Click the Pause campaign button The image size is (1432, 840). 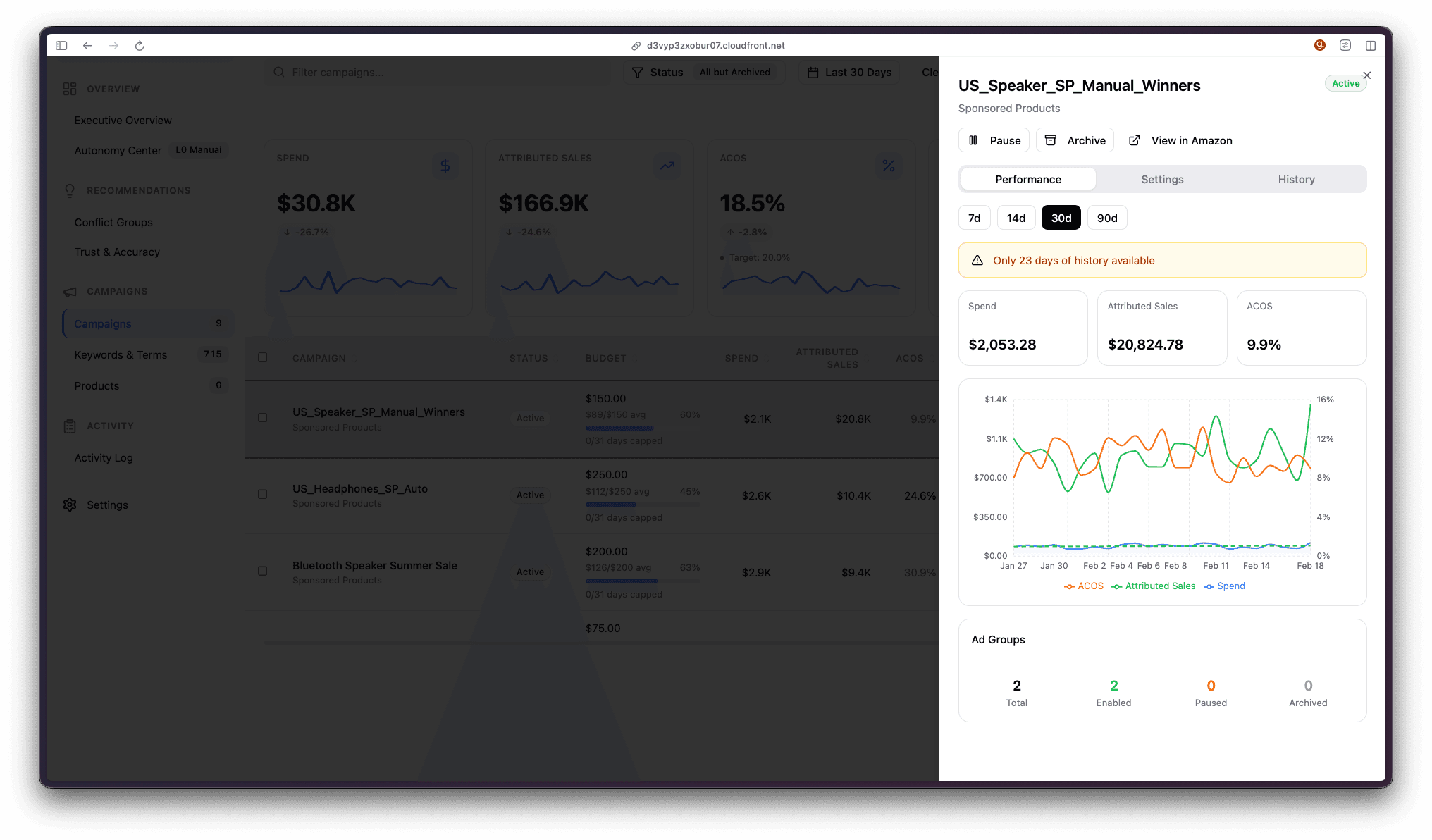[x=994, y=140]
